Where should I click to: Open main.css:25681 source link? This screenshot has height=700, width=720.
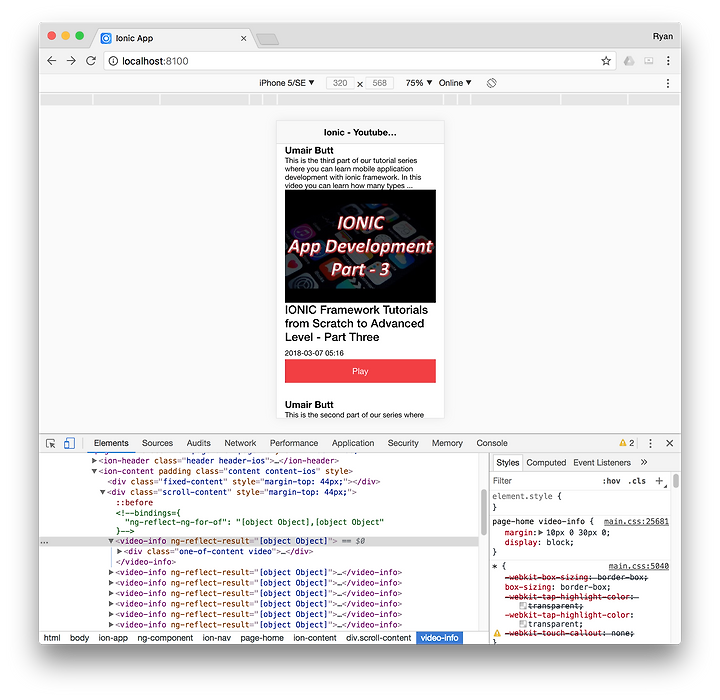point(636,521)
